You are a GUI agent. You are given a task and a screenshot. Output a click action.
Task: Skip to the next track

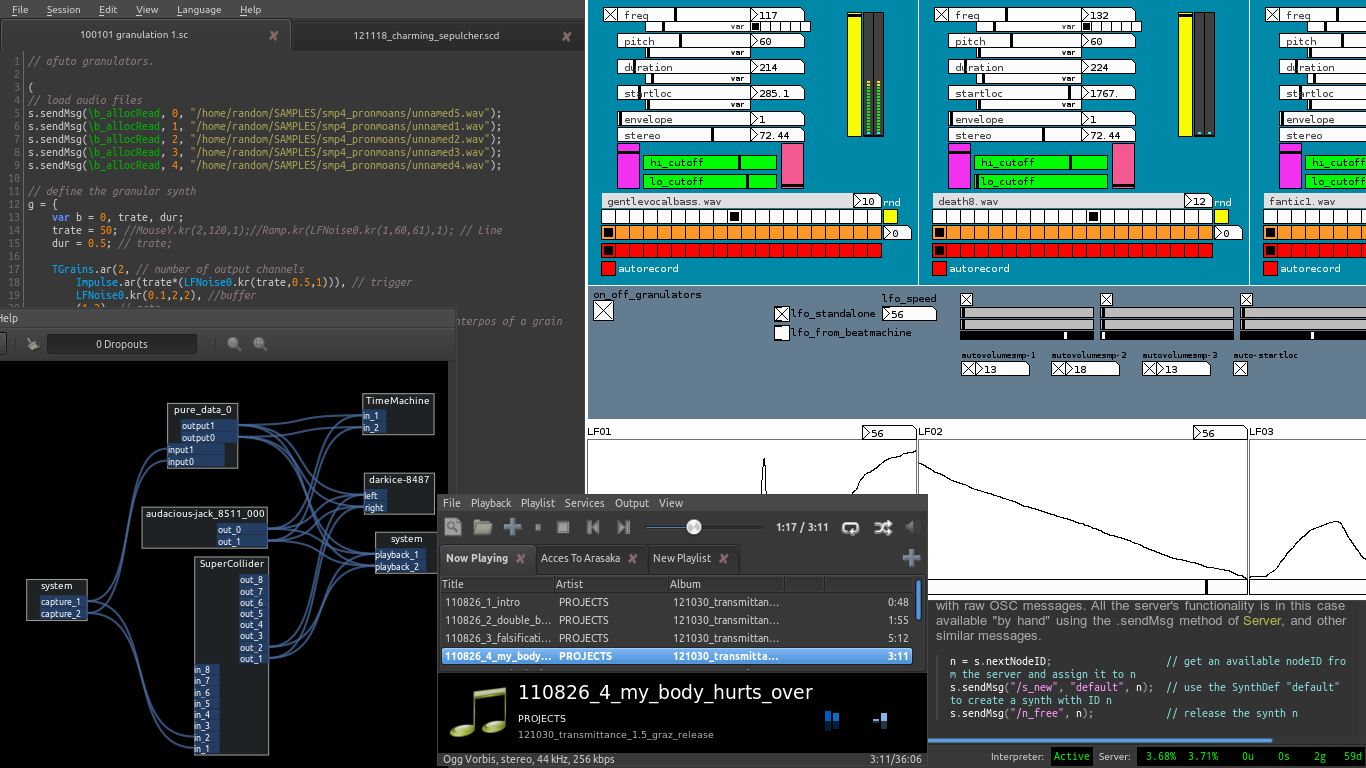click(624, 527)
